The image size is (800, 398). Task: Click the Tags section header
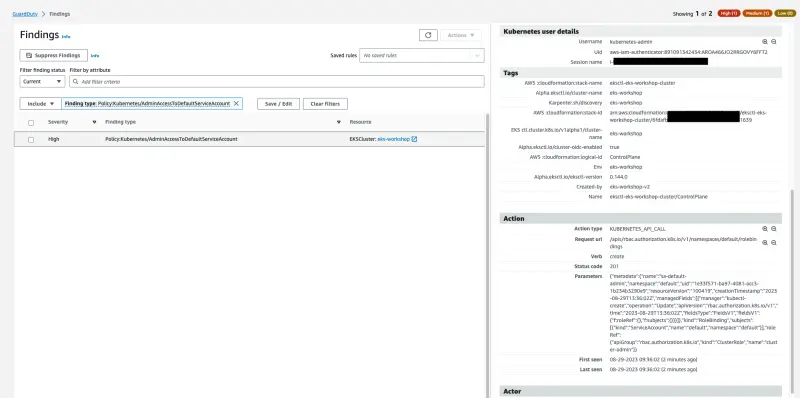pos(640,73)
